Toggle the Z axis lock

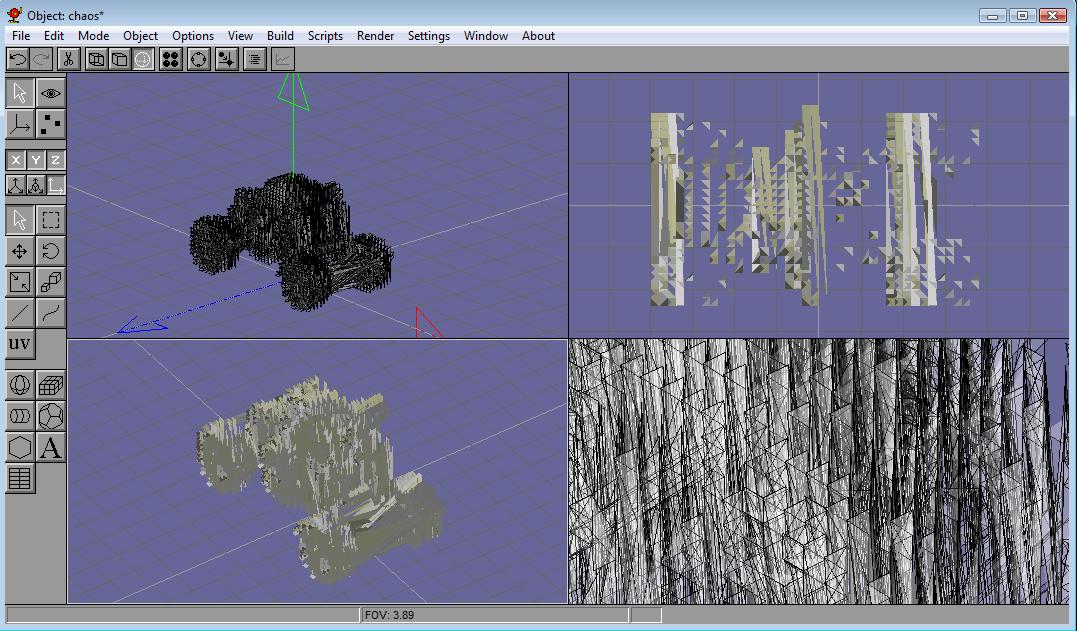point(55,160)
